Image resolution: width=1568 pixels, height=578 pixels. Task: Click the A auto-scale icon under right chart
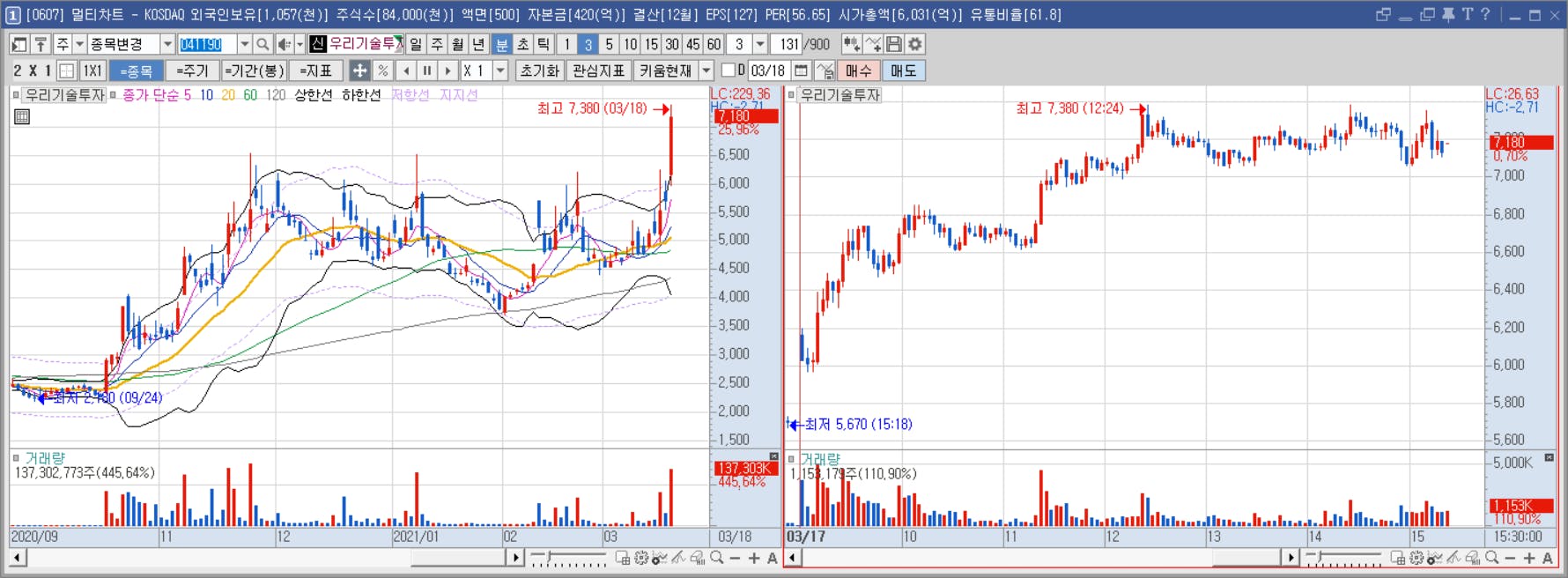(1548, 558)
